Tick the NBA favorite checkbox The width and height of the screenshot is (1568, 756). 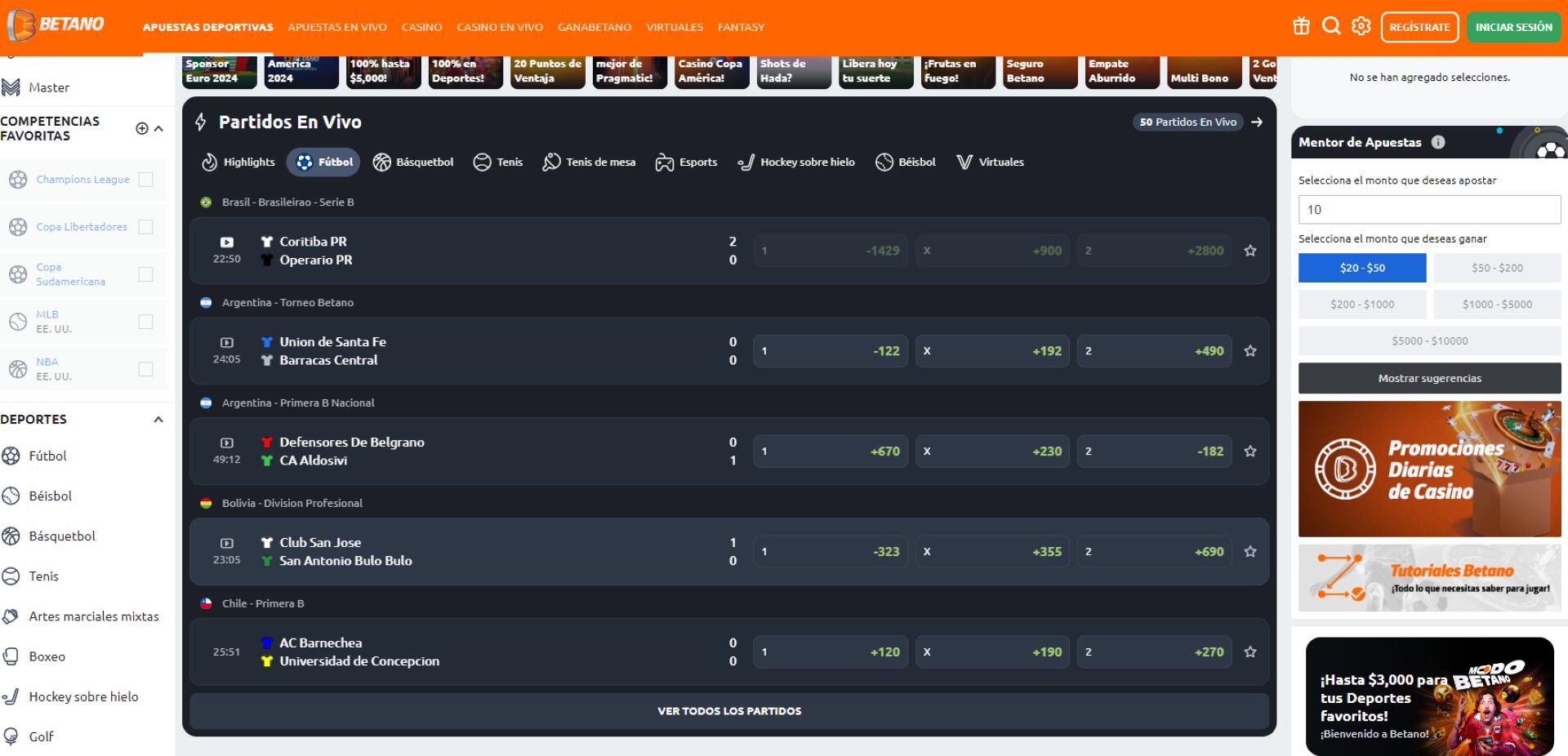(x=146, y=369)
